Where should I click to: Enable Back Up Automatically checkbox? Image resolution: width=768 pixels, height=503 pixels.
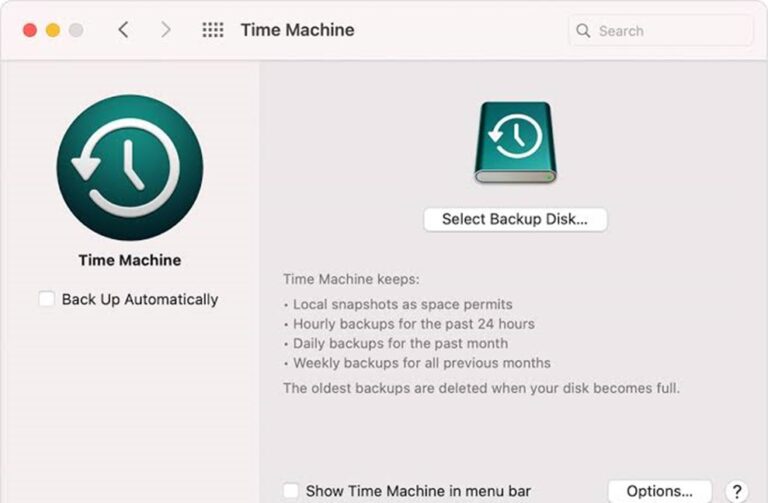[47, 299]
